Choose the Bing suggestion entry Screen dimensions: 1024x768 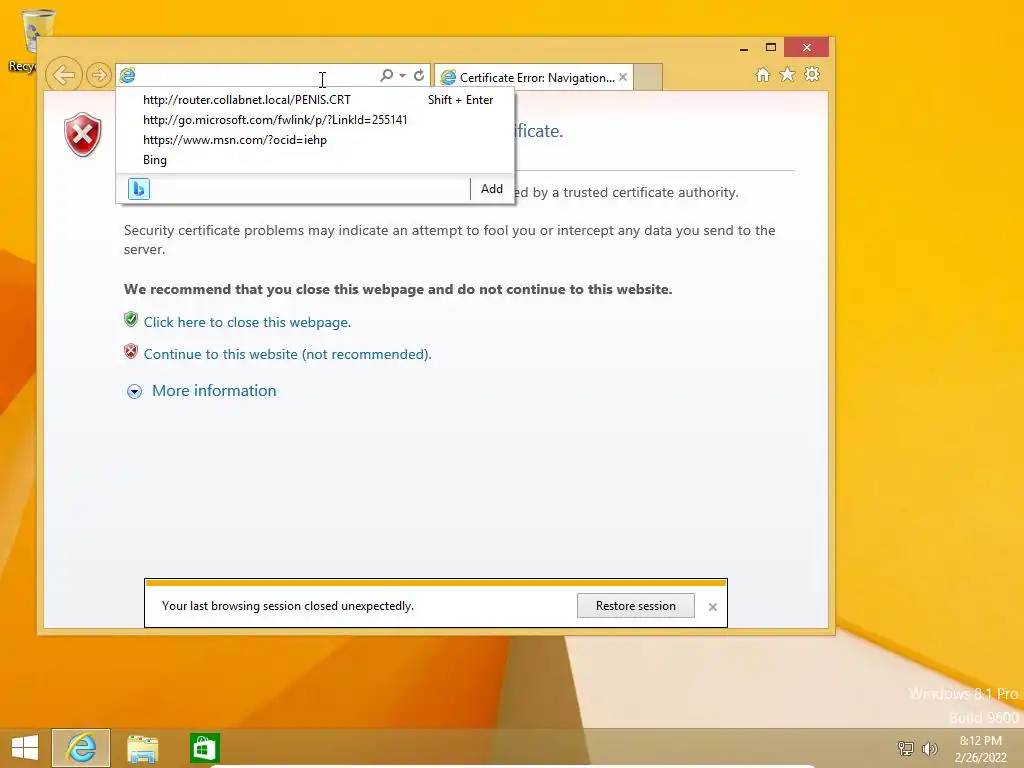315,160
